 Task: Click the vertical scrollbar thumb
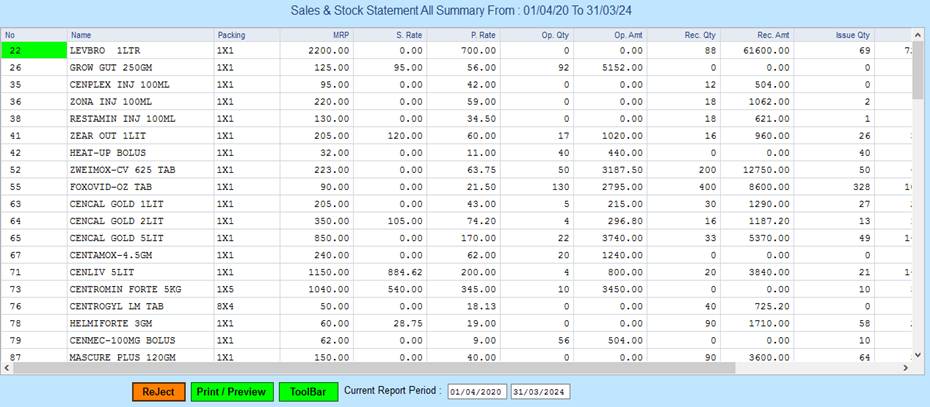point(918,70)
